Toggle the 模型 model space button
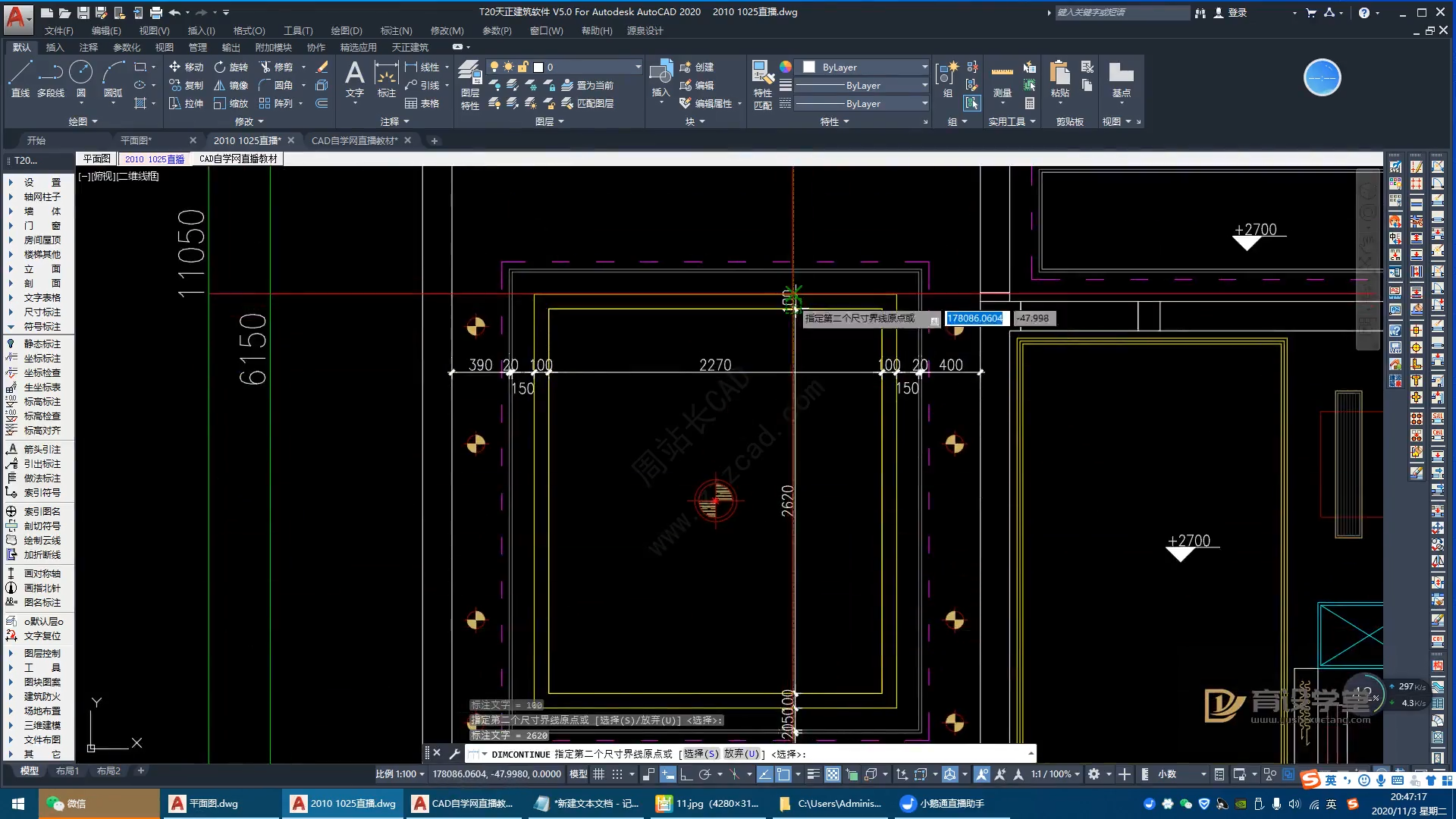 point(578,774)
